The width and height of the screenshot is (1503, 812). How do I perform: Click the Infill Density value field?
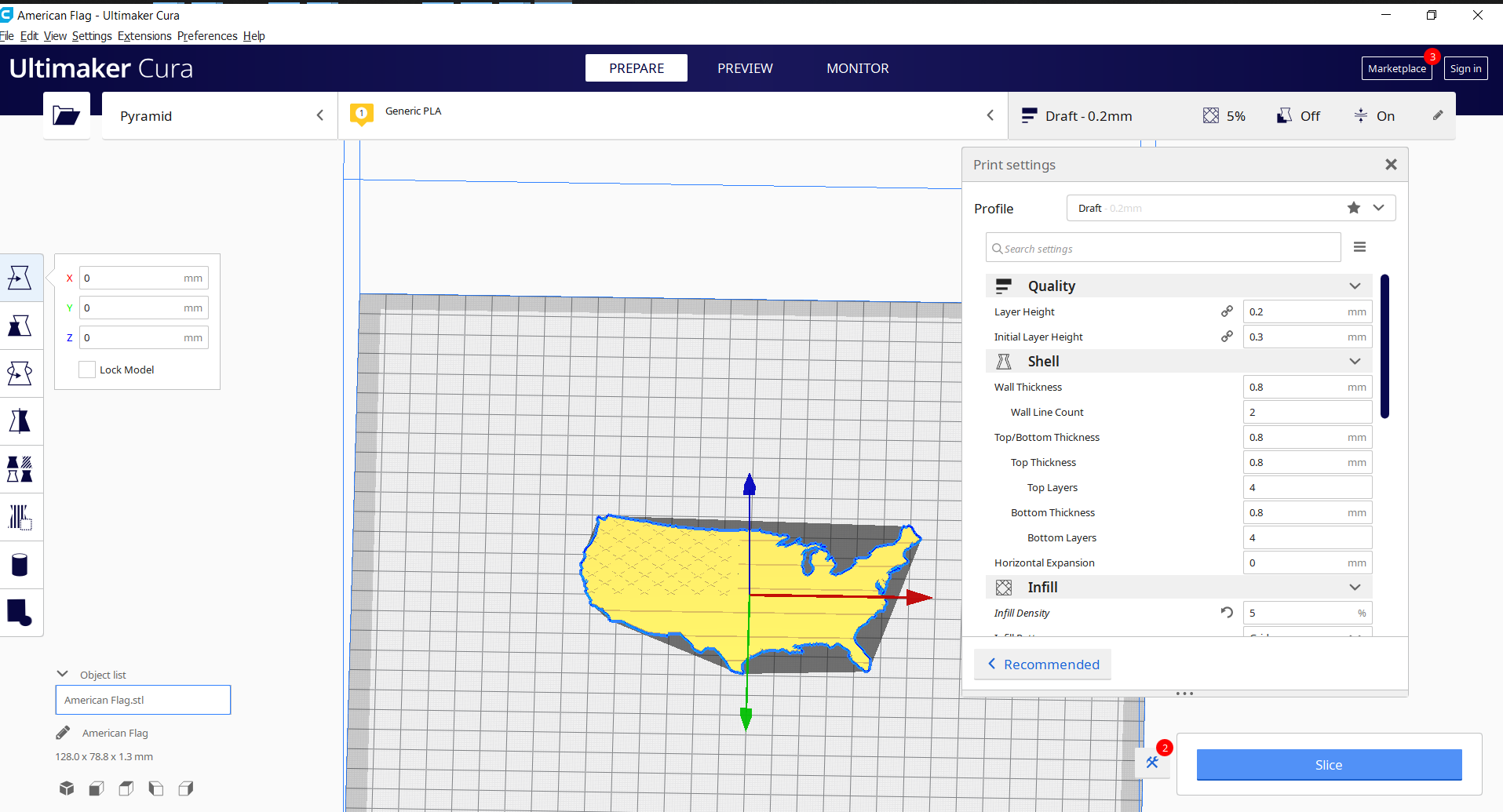tap(1308, 613)
